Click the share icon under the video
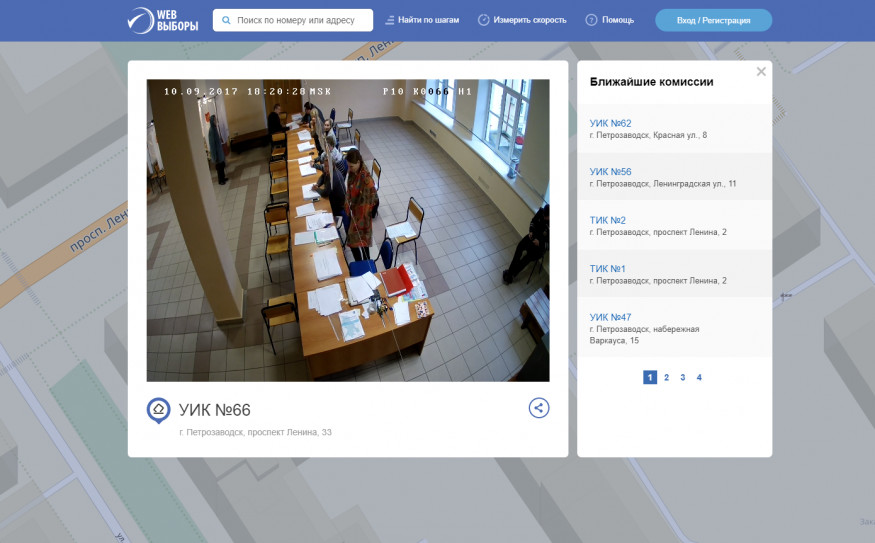This screenshot has width=875, height=543. [539, 408]
